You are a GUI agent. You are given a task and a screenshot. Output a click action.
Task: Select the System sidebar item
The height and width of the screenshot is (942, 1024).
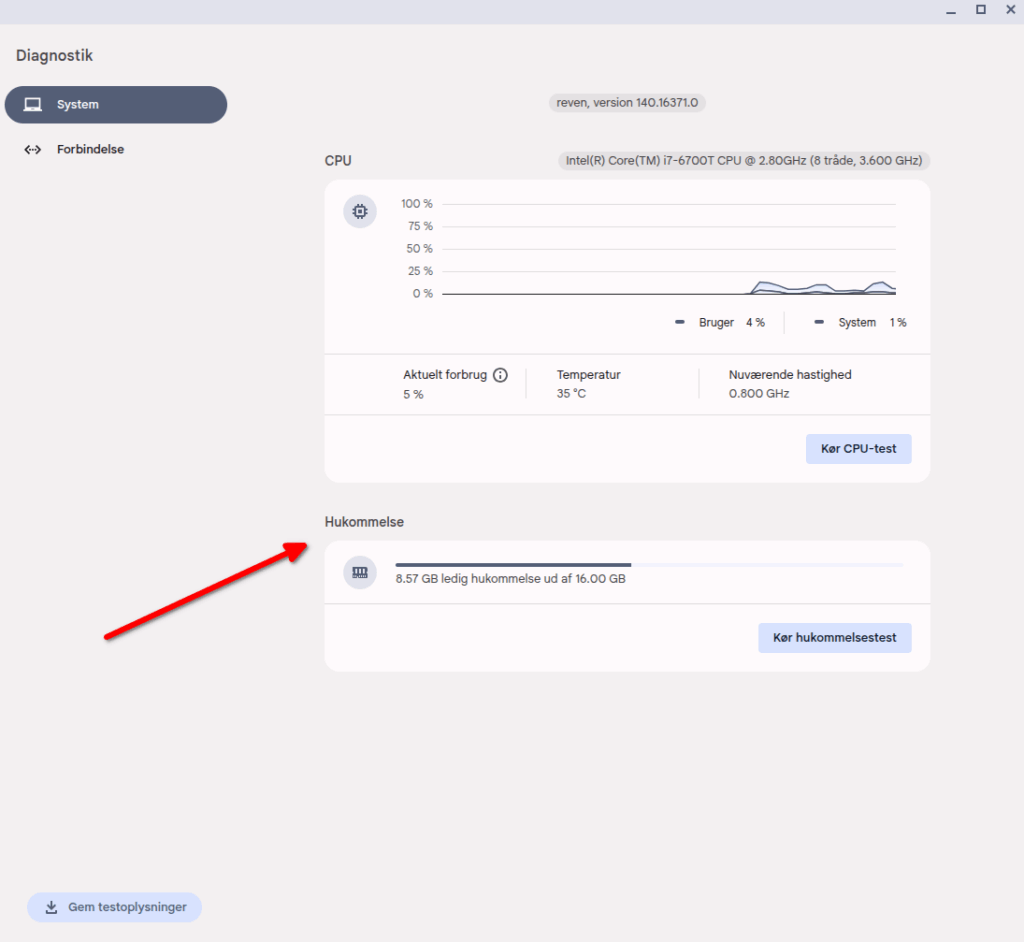coord(115,105)
